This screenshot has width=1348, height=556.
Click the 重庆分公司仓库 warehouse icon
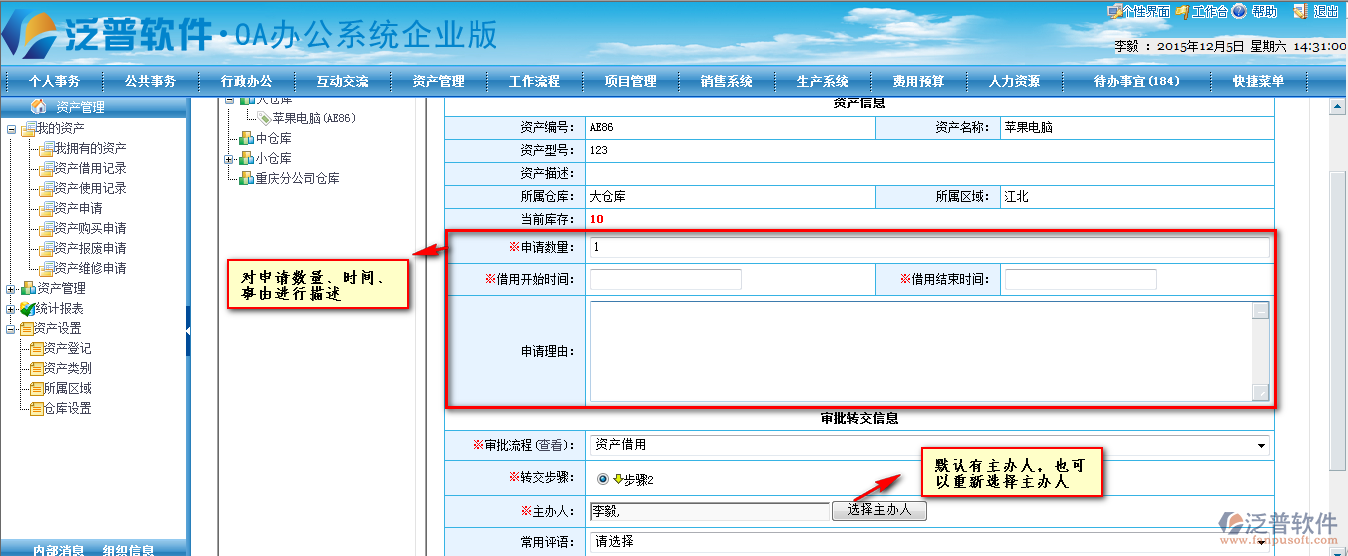[x=246, y=178]
